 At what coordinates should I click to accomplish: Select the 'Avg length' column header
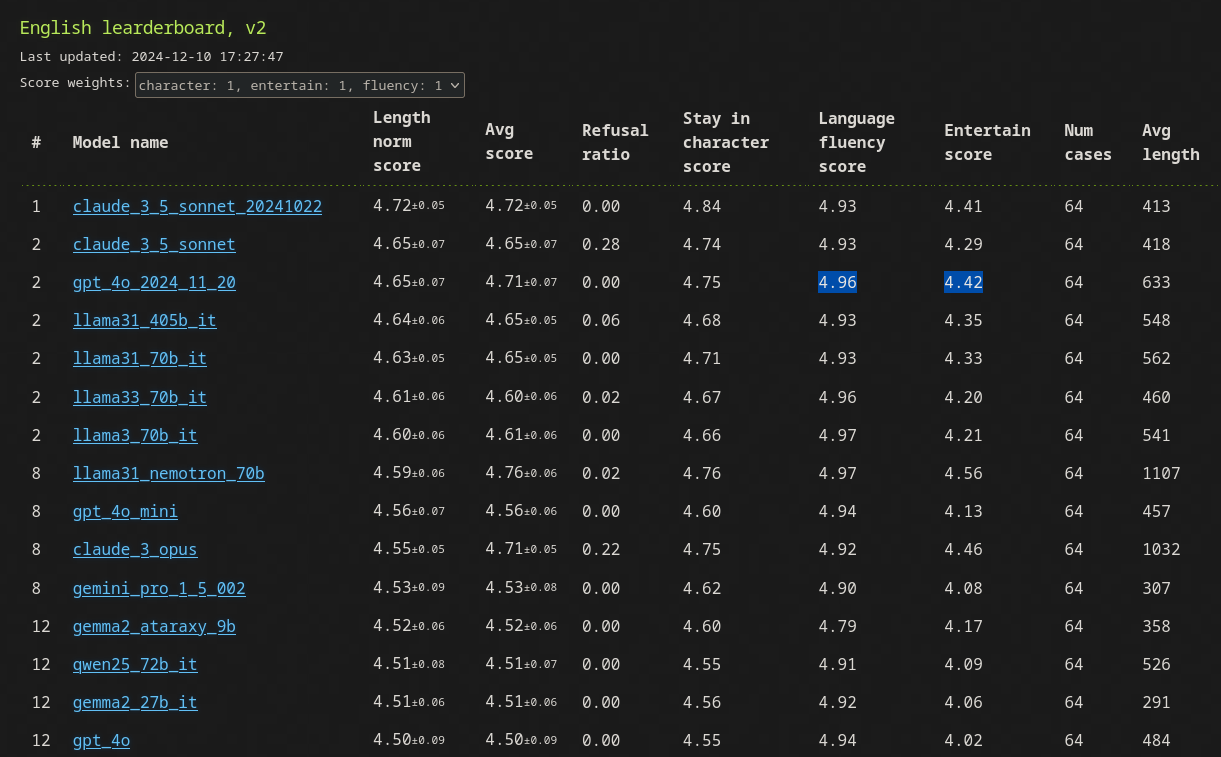(x=1171, y=142)
